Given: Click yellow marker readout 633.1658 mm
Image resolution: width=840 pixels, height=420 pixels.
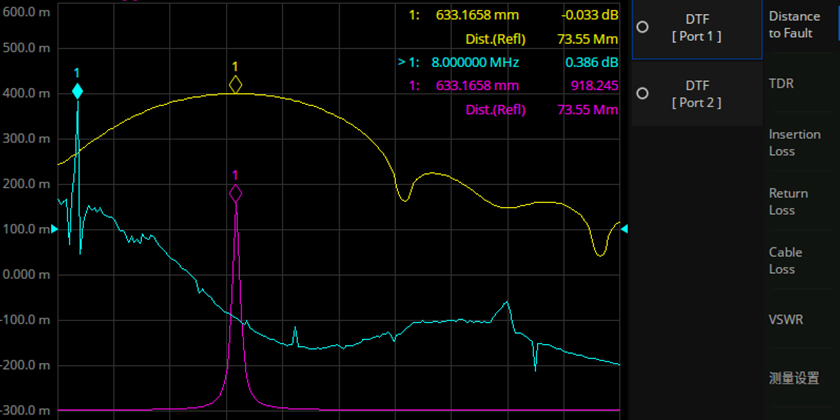Looking at the screenshot, I should click(478, 15).
